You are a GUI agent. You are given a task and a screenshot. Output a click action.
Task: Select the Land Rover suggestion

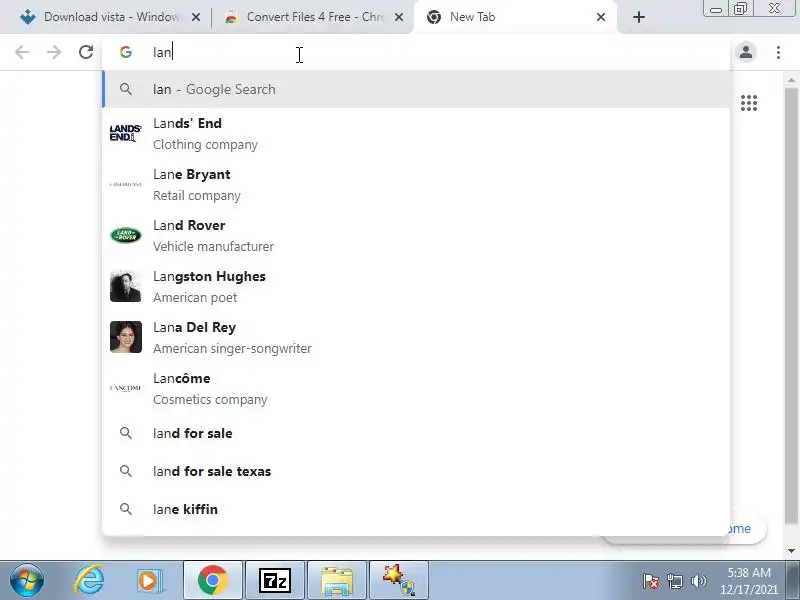[416, 236]
